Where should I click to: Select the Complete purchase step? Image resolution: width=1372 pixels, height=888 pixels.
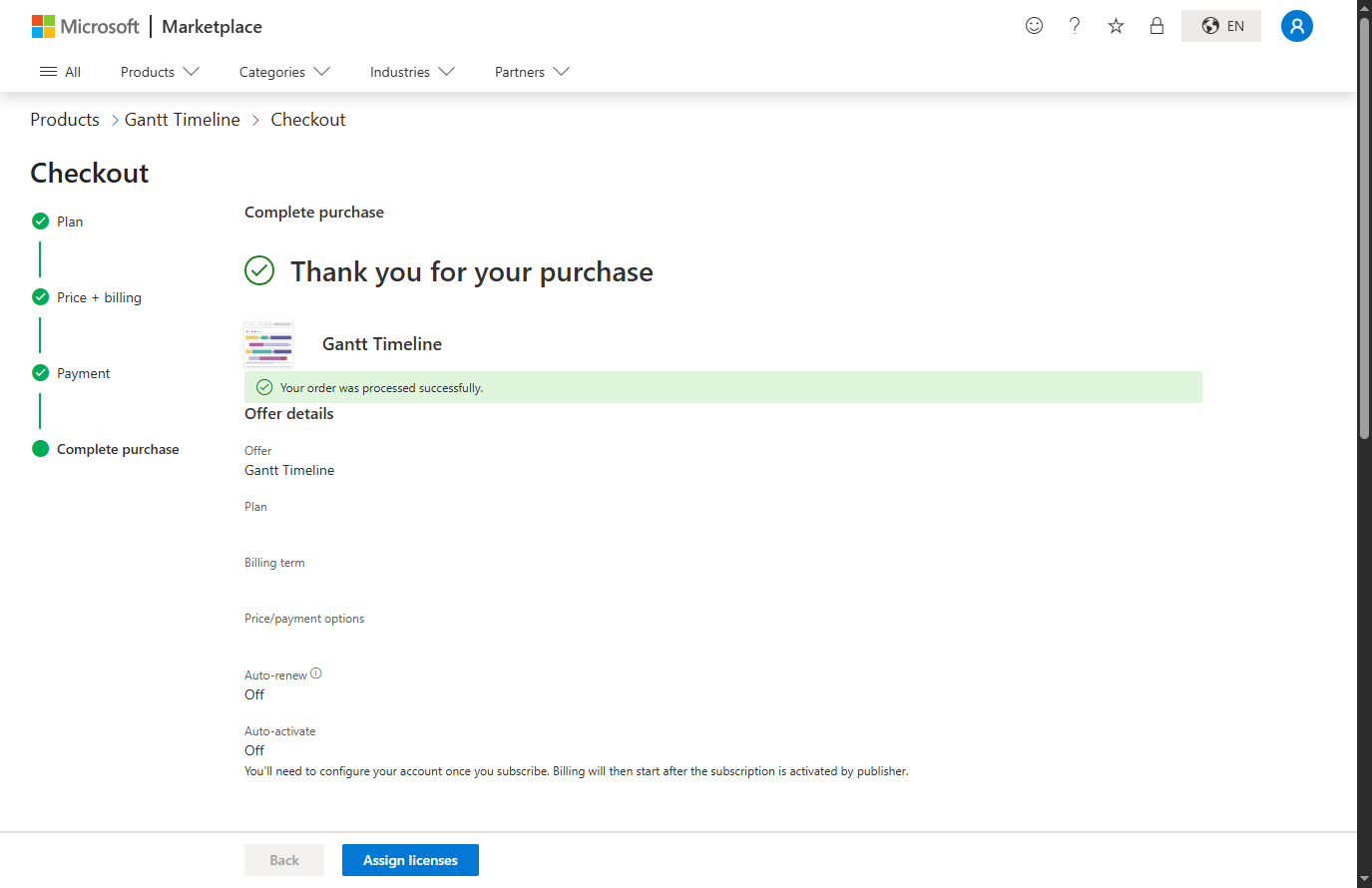click(x=106, y=449)
